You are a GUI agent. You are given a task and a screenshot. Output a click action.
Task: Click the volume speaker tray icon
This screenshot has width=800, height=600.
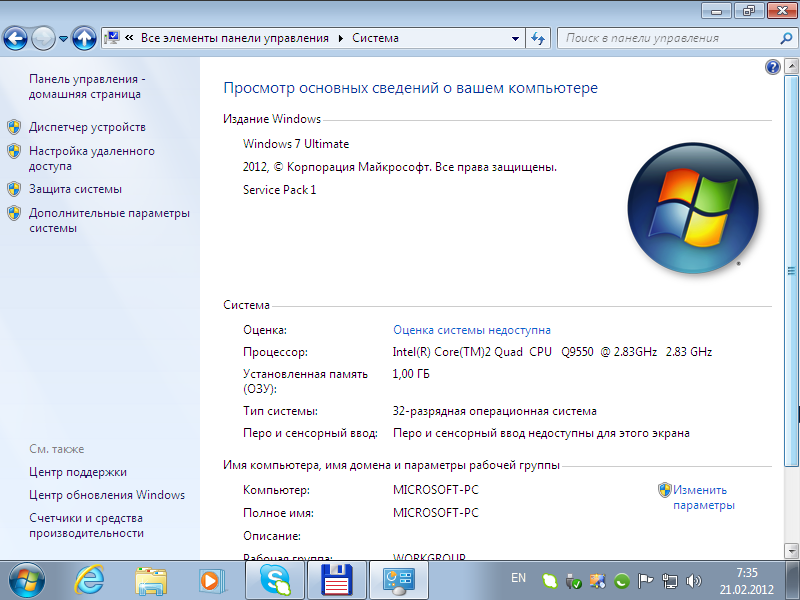[694, 581]
